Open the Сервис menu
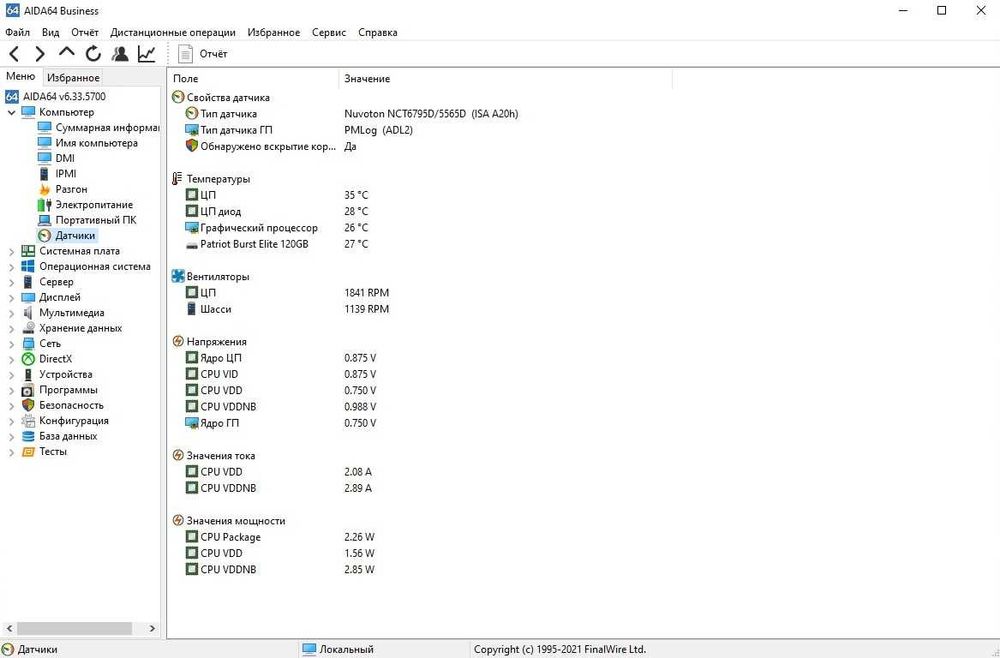The image size is (1000, 658). [329, 33]
